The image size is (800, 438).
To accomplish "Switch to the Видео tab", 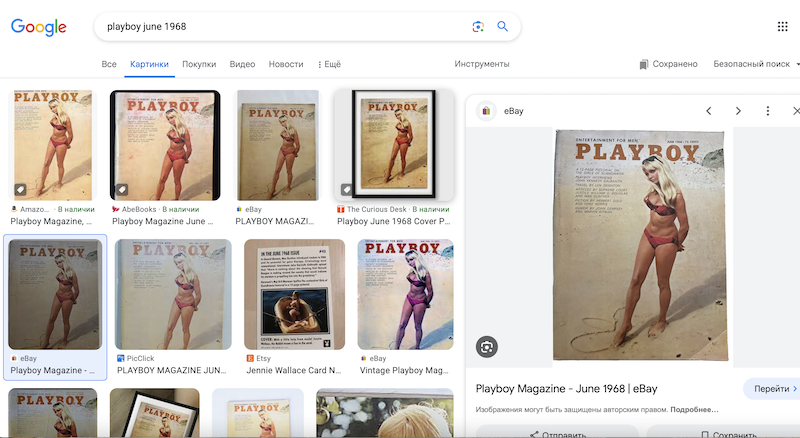I will (242, 64).
